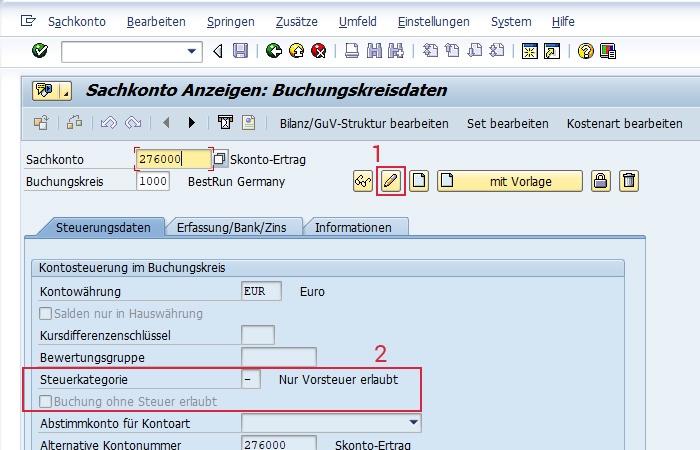The image size is (700, 450).
Task: Click the trash can delete icon button
Action: point(629,181)
